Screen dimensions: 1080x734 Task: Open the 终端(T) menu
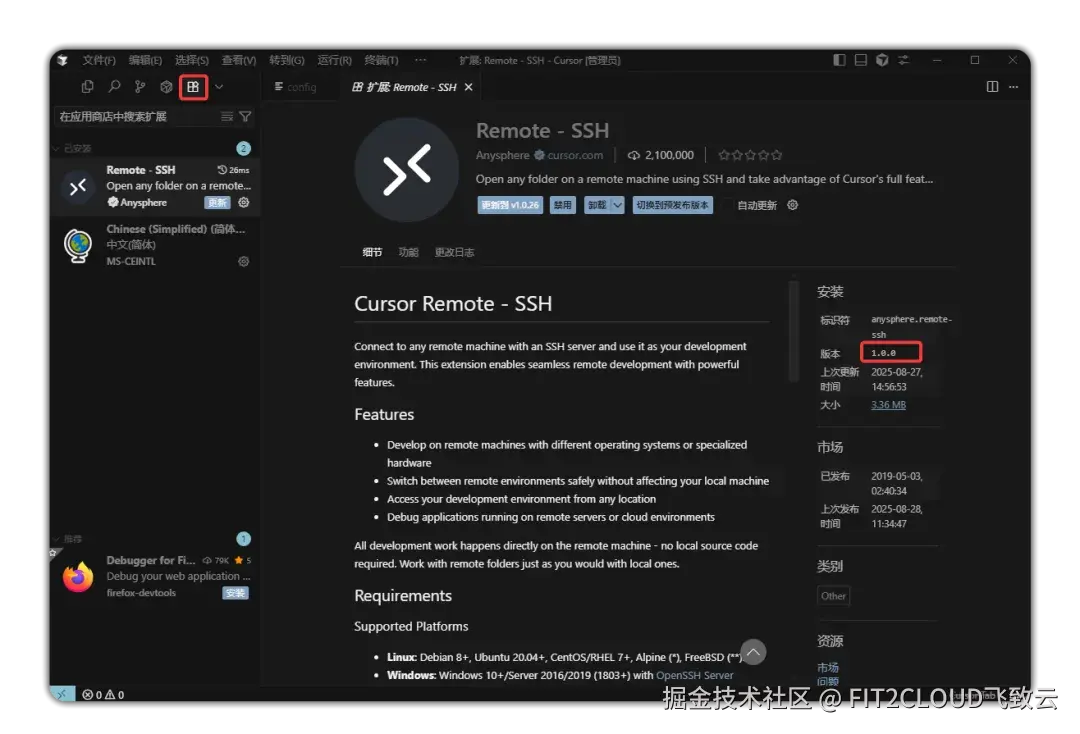381,61
